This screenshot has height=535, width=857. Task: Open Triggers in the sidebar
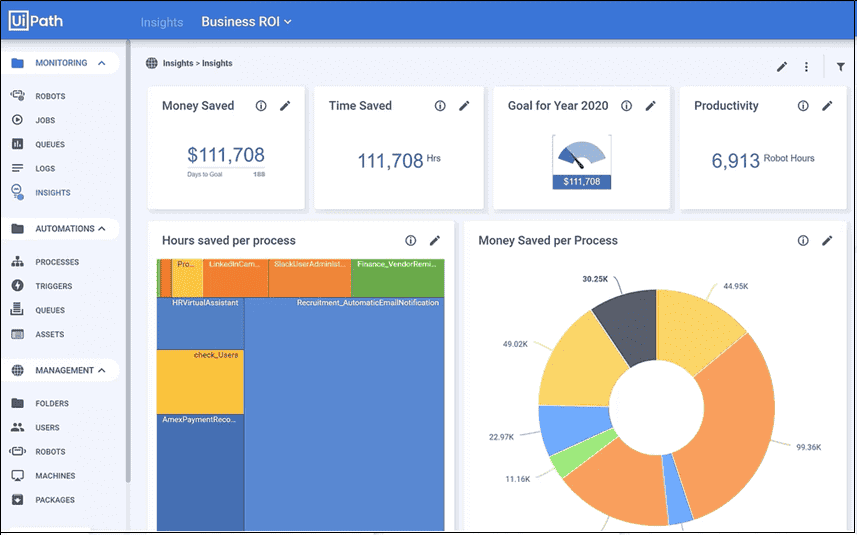pos(54,286)
